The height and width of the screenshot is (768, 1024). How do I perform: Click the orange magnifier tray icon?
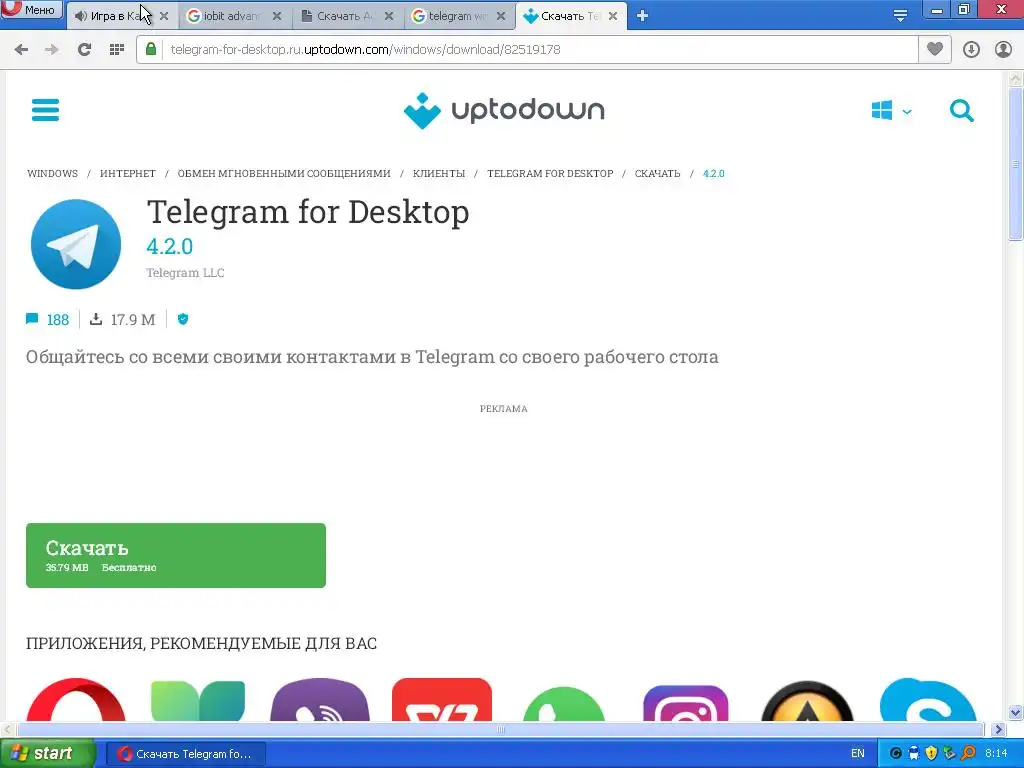[968, 754]
